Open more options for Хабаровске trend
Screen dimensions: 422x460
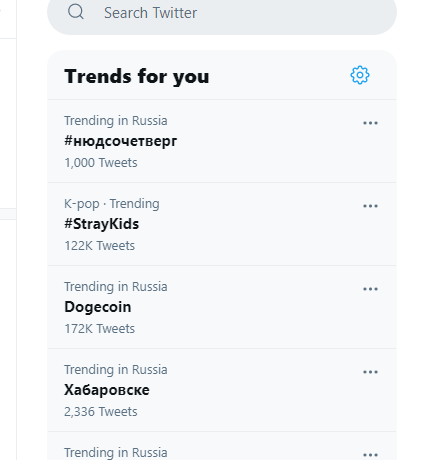(370, 372)
